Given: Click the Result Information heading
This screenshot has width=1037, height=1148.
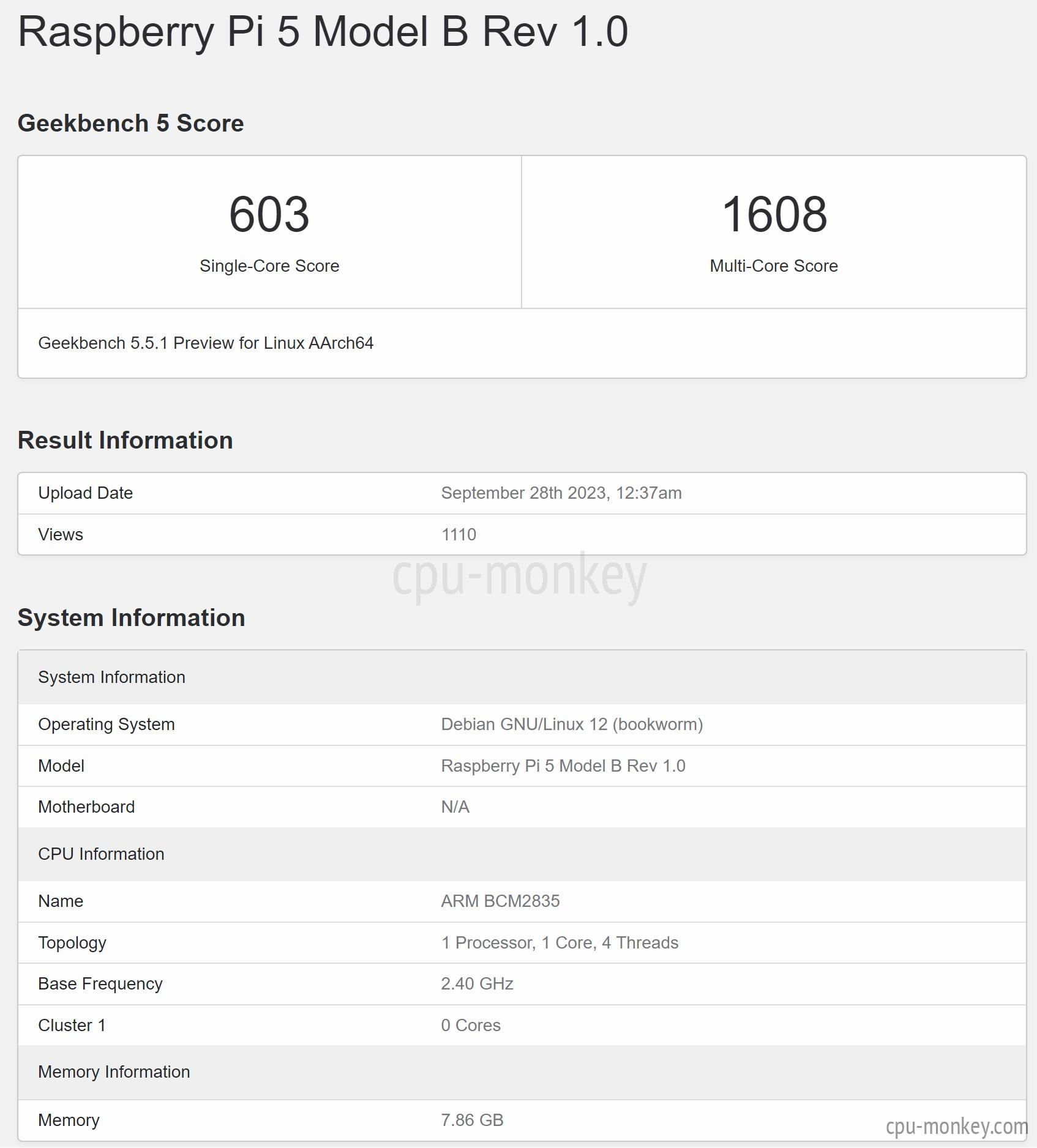Looking at the screenshot, I should point(125,441).
